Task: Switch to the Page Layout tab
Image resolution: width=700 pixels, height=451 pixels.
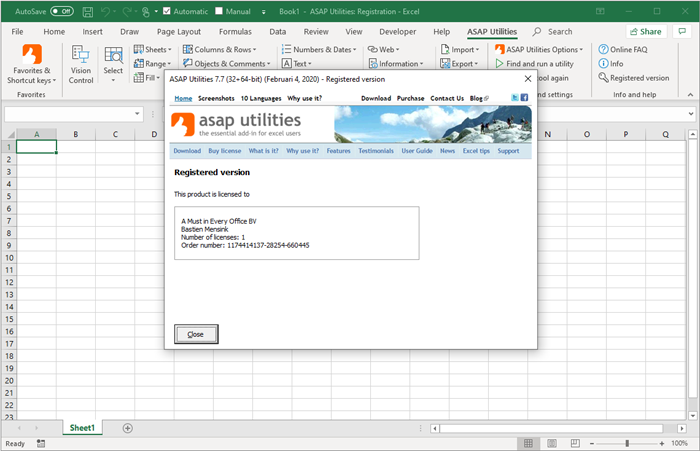Action: coord(179,32)
